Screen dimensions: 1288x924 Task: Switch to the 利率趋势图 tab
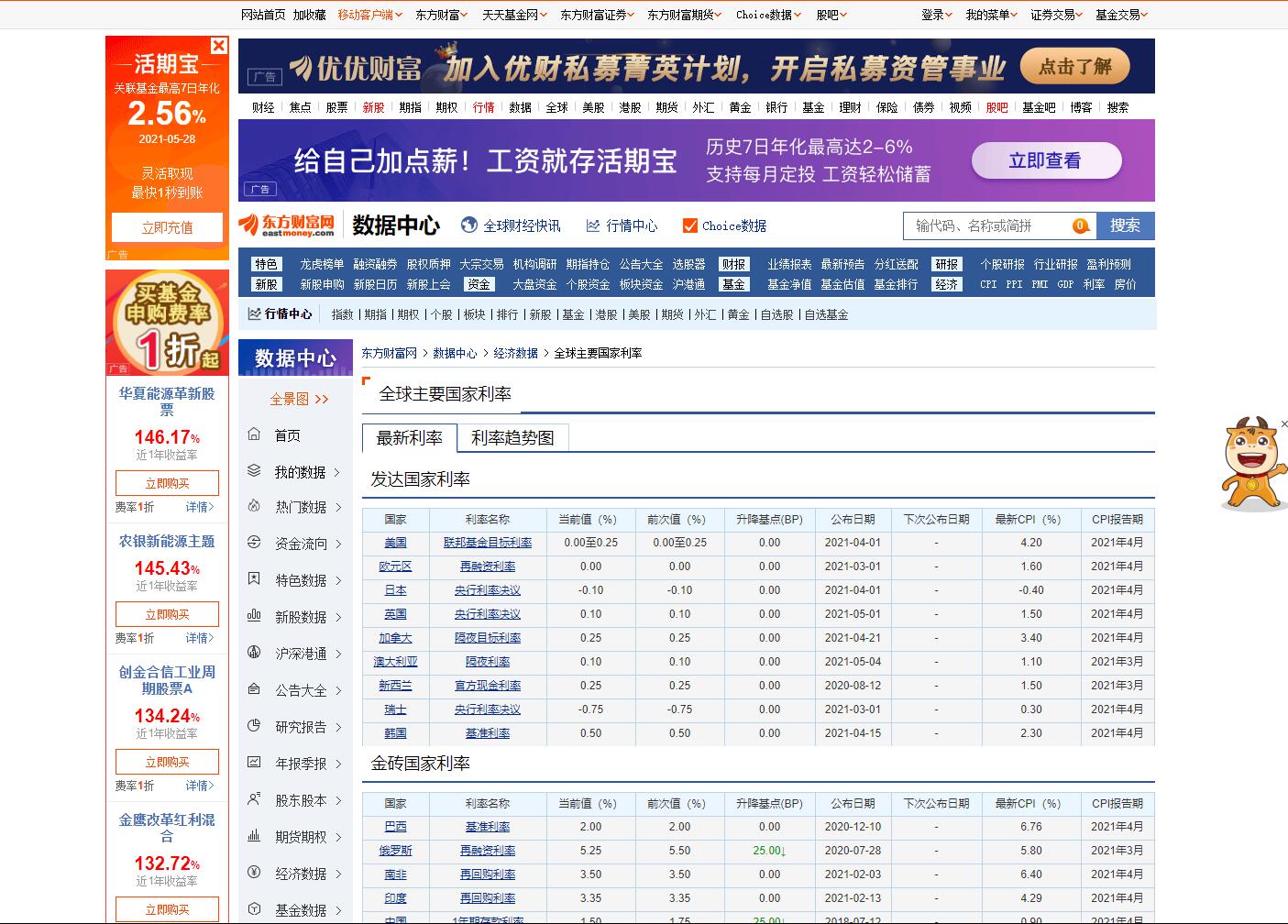[512, 438]
